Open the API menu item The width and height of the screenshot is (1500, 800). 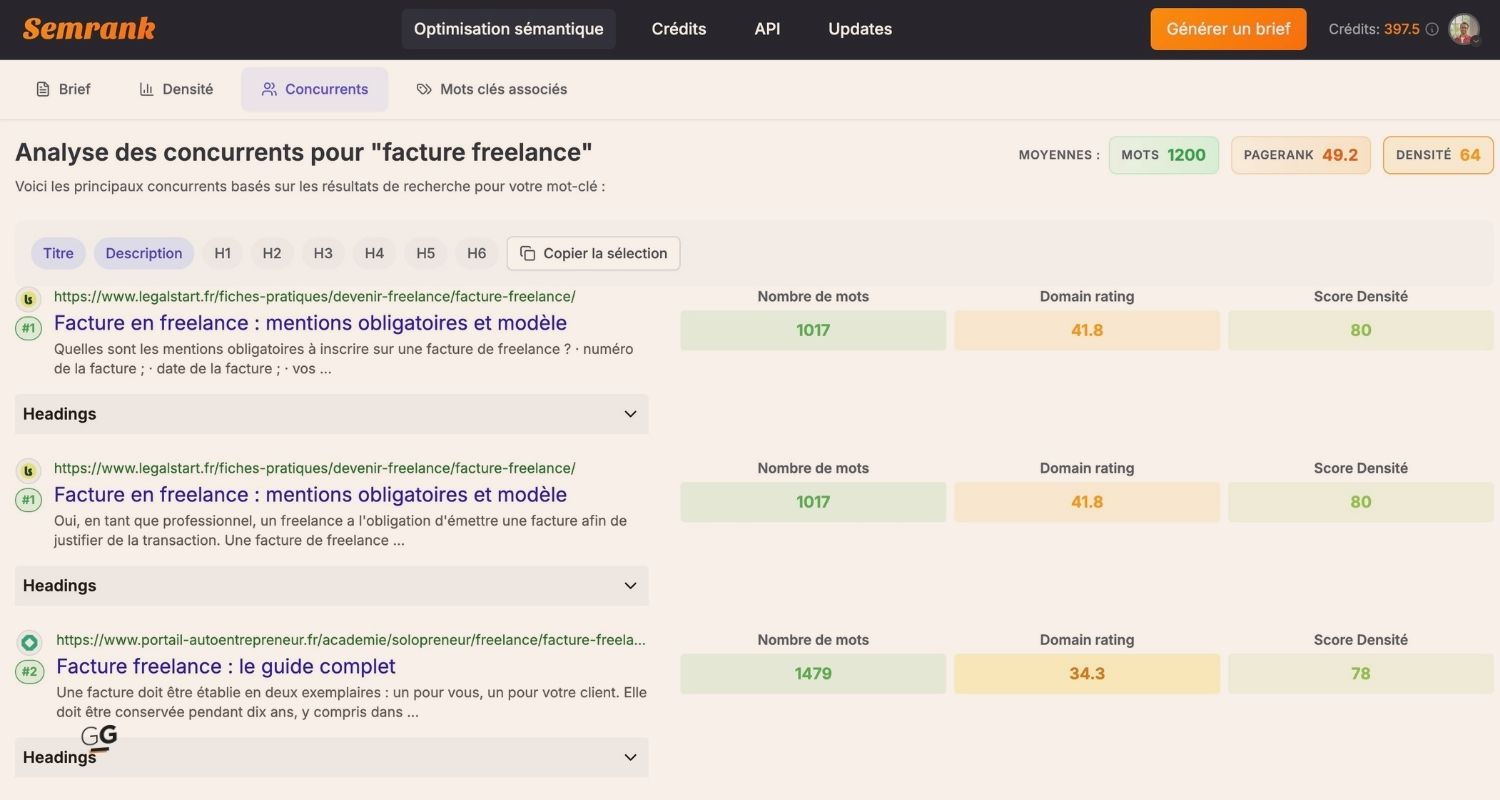[x=767, y=29]
